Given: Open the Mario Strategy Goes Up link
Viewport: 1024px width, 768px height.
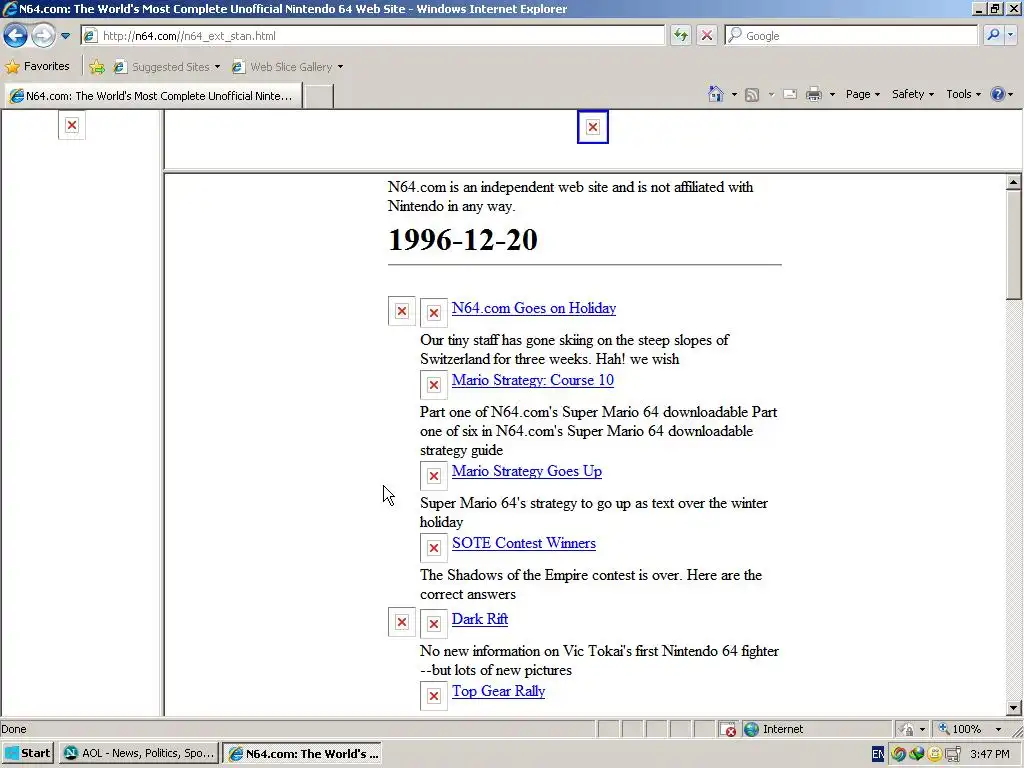Looking at the screenshot, I should [526, 472].
